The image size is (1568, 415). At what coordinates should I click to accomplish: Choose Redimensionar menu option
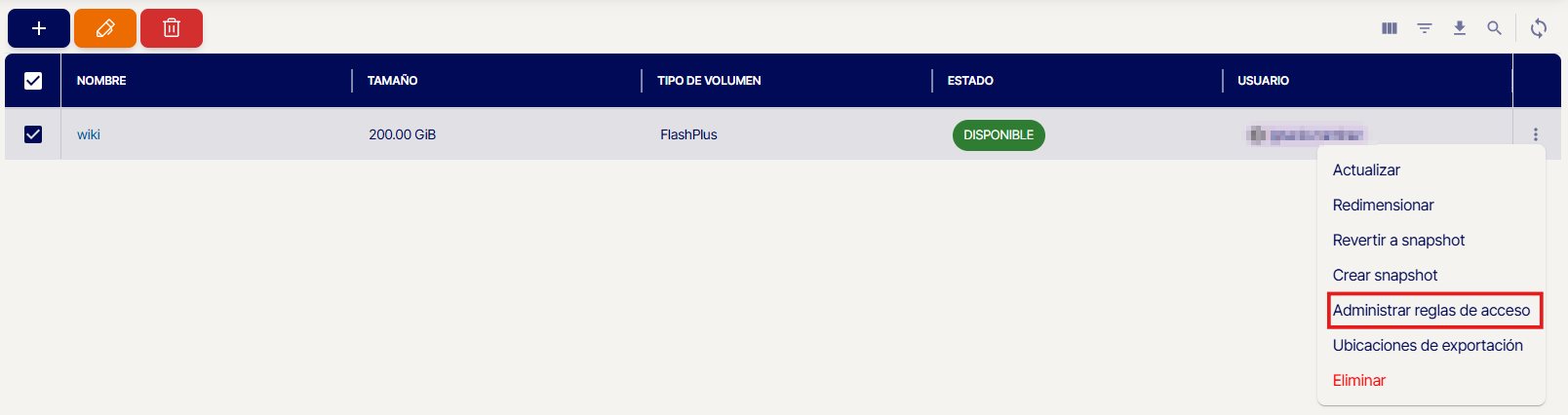pos(1383,206)
